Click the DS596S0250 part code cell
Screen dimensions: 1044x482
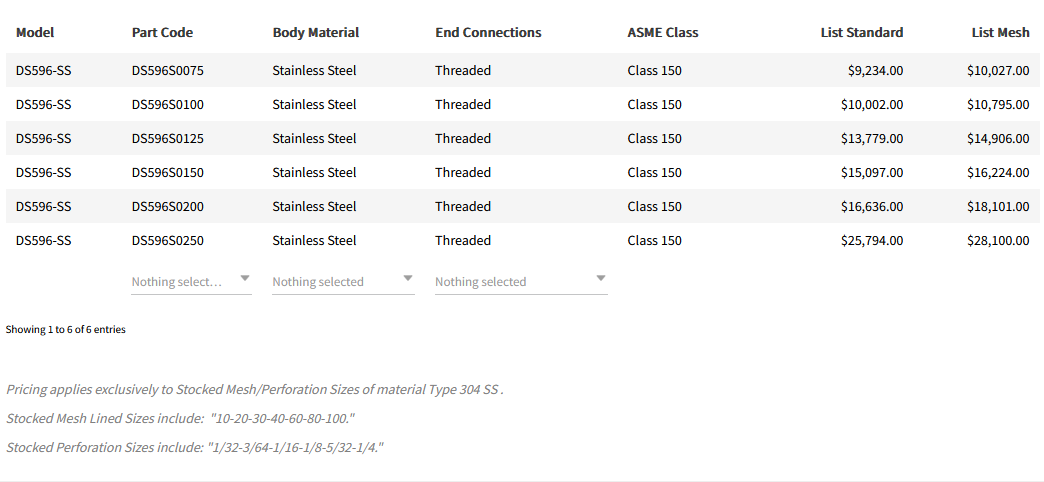pos(167,240)
